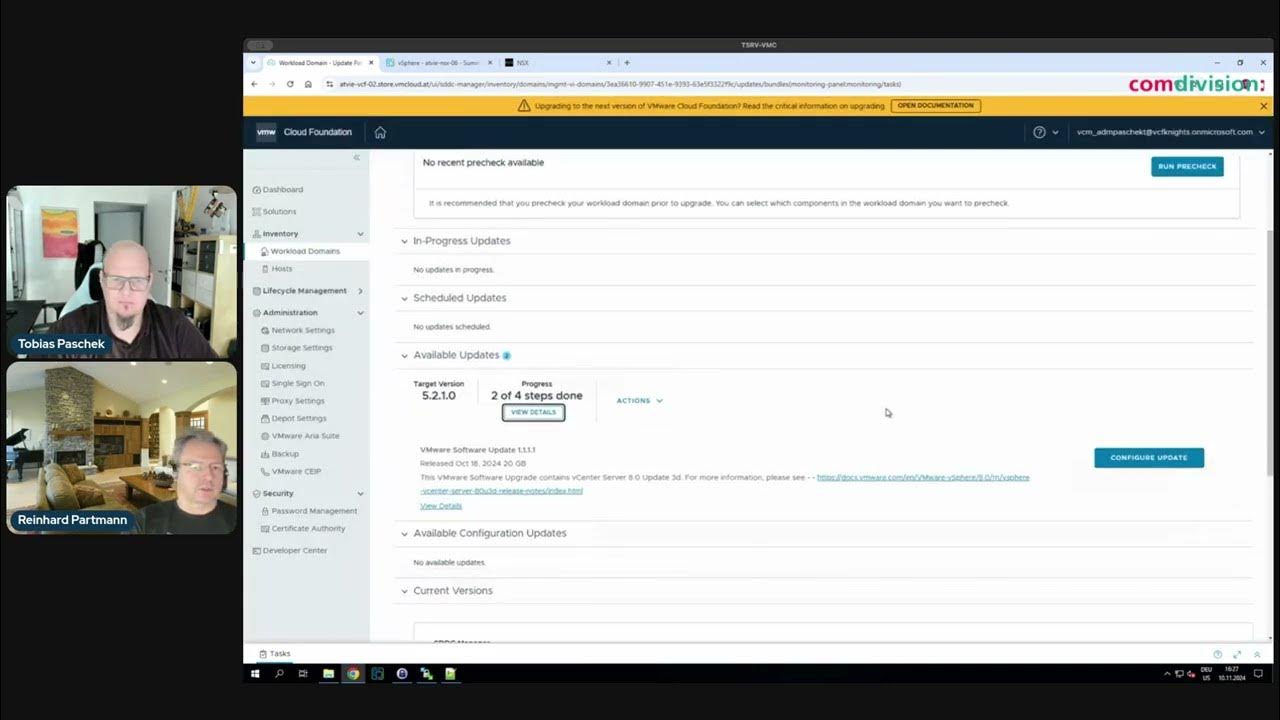The width and height of the screenshot is (1280, 720).
Task: Open the Actions dropdown
Action: tap(639, 401)
